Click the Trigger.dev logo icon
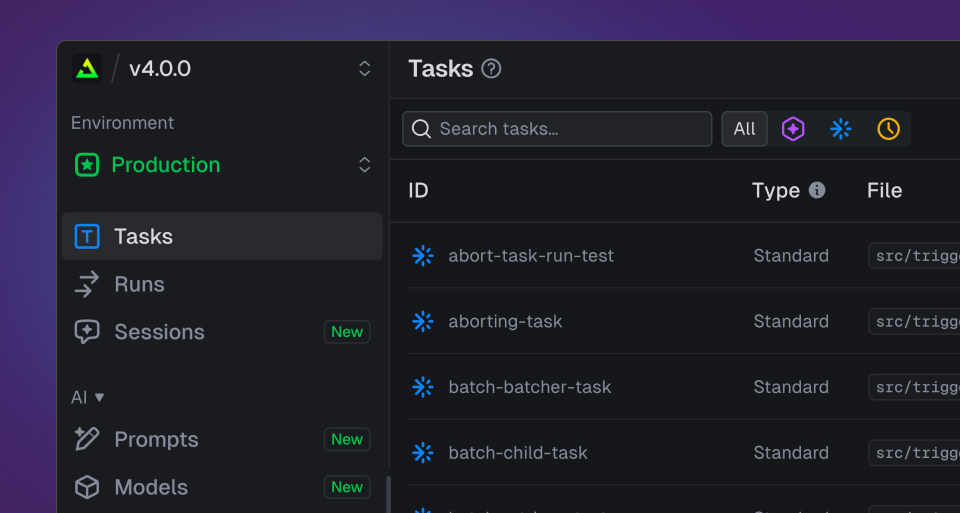This screenshot has height=513, width=960. (87, 68)
